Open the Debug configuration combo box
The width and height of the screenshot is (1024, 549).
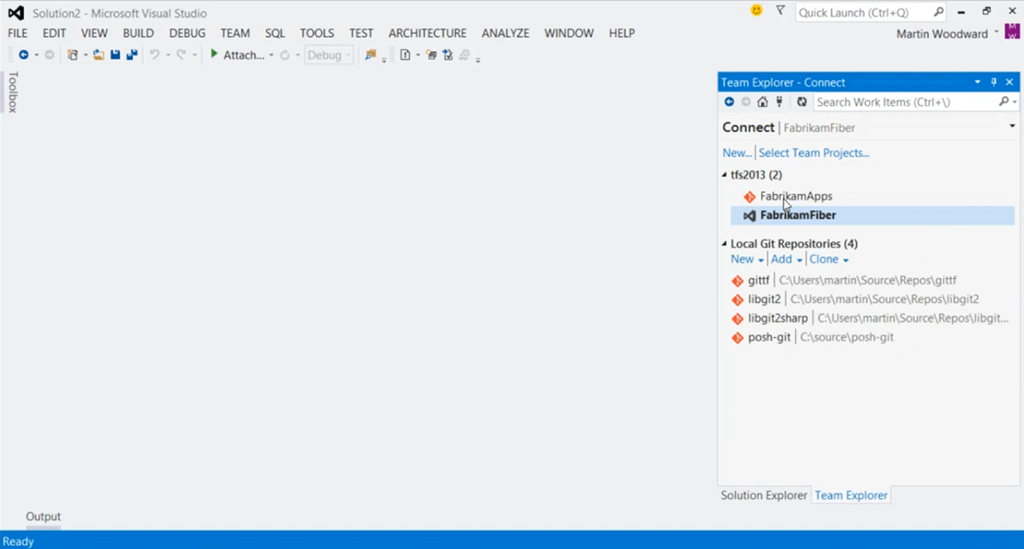point(329,55)
